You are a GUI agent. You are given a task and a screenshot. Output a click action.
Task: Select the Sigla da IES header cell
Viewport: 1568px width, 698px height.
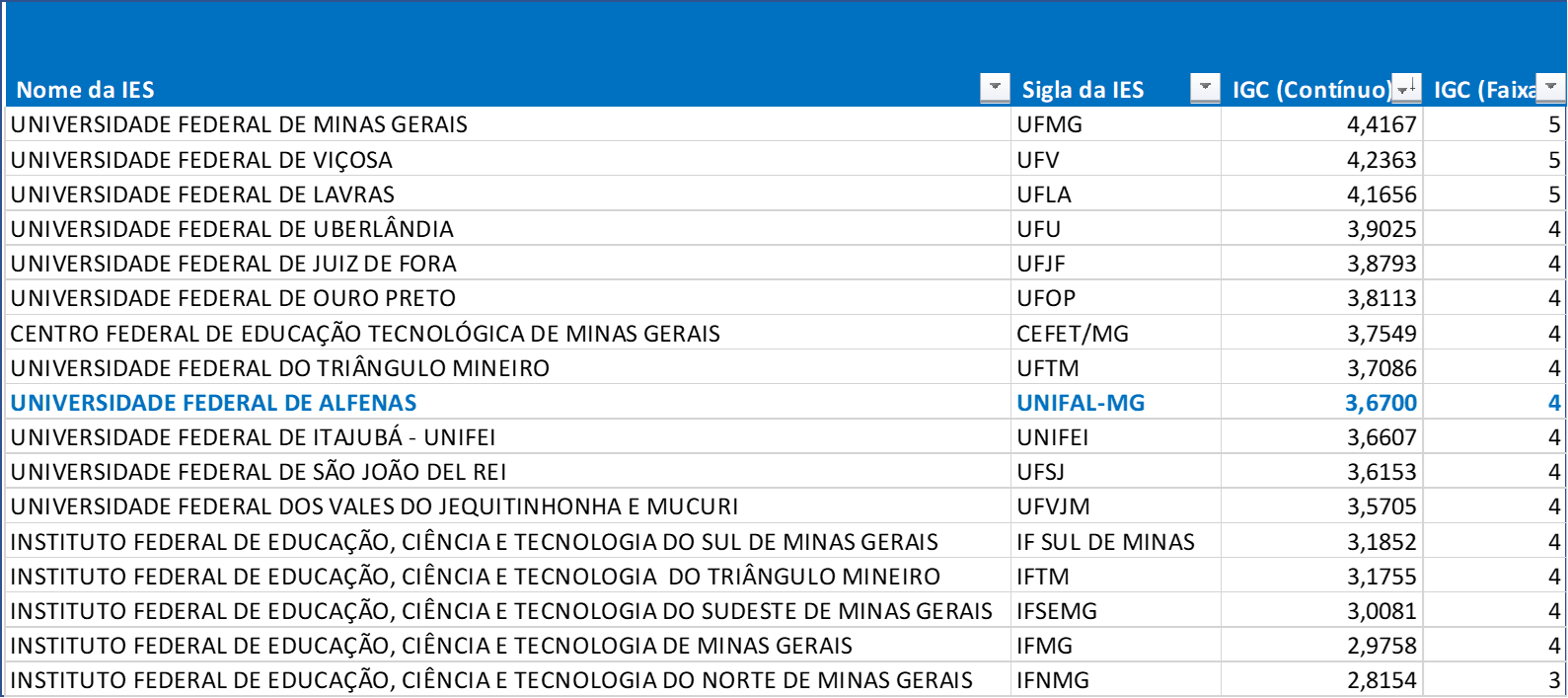pyautogui.click(x=1116, y=89)
